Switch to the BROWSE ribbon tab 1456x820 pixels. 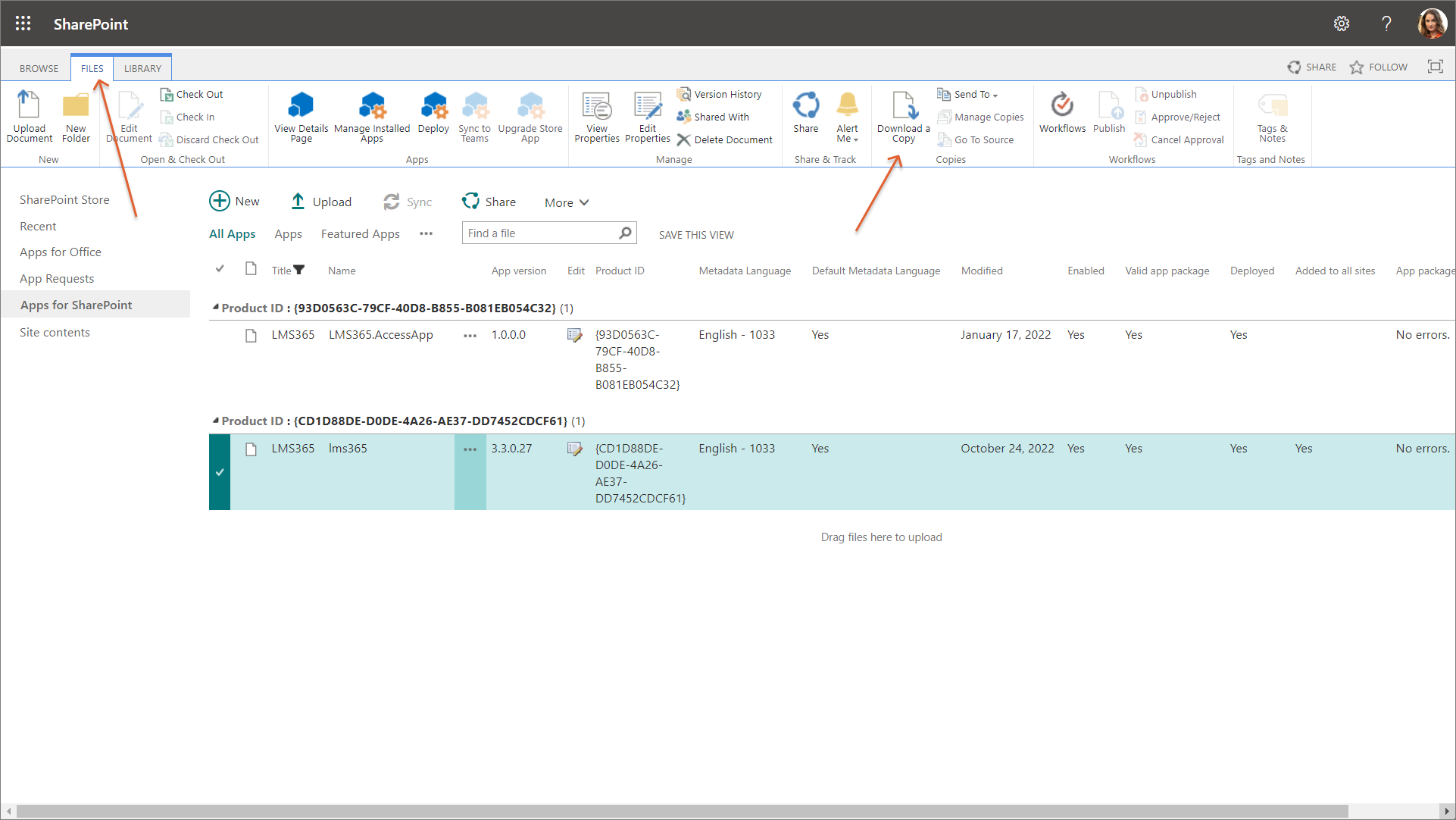tap(39, 68)
